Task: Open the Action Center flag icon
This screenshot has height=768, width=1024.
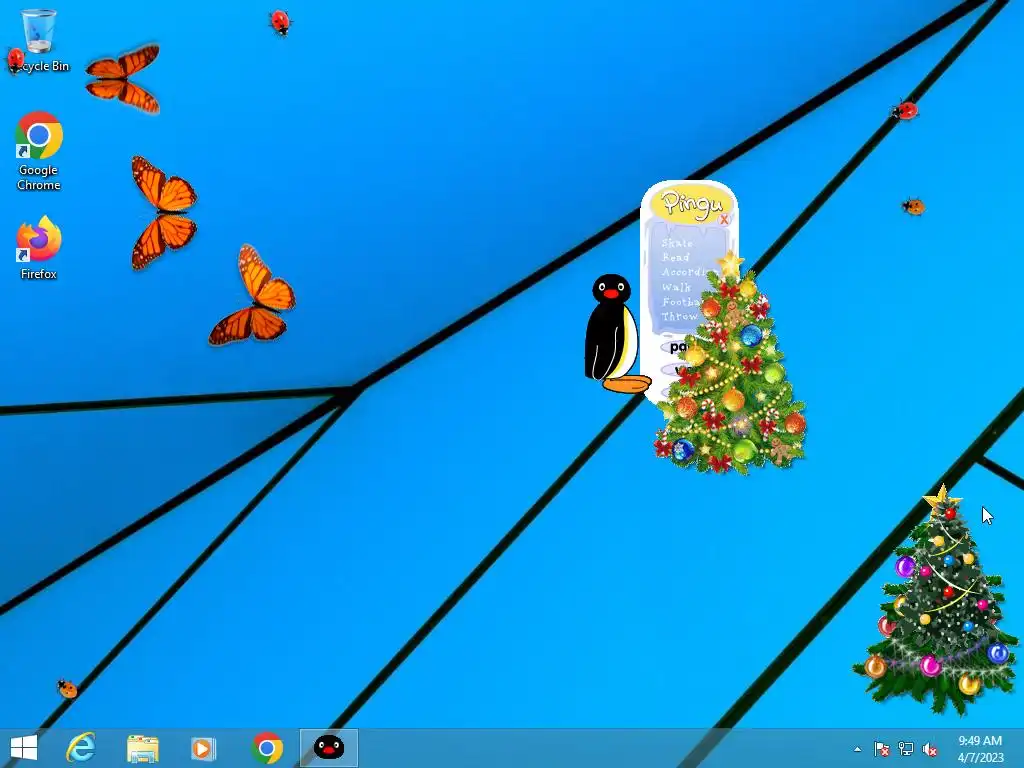Action: click(x=882, y=749)
